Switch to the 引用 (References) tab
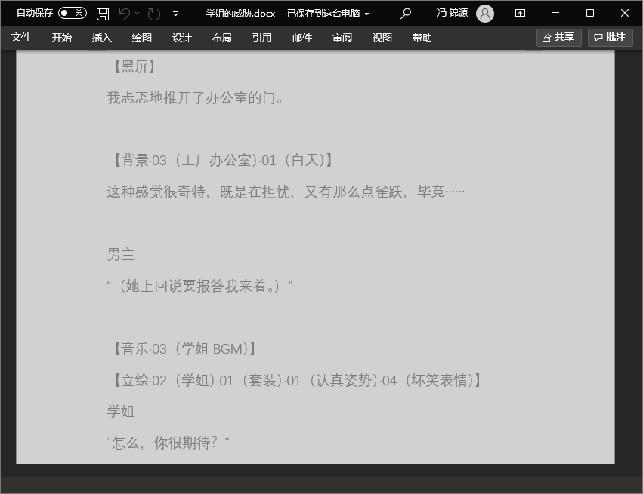 coord(262,38)
